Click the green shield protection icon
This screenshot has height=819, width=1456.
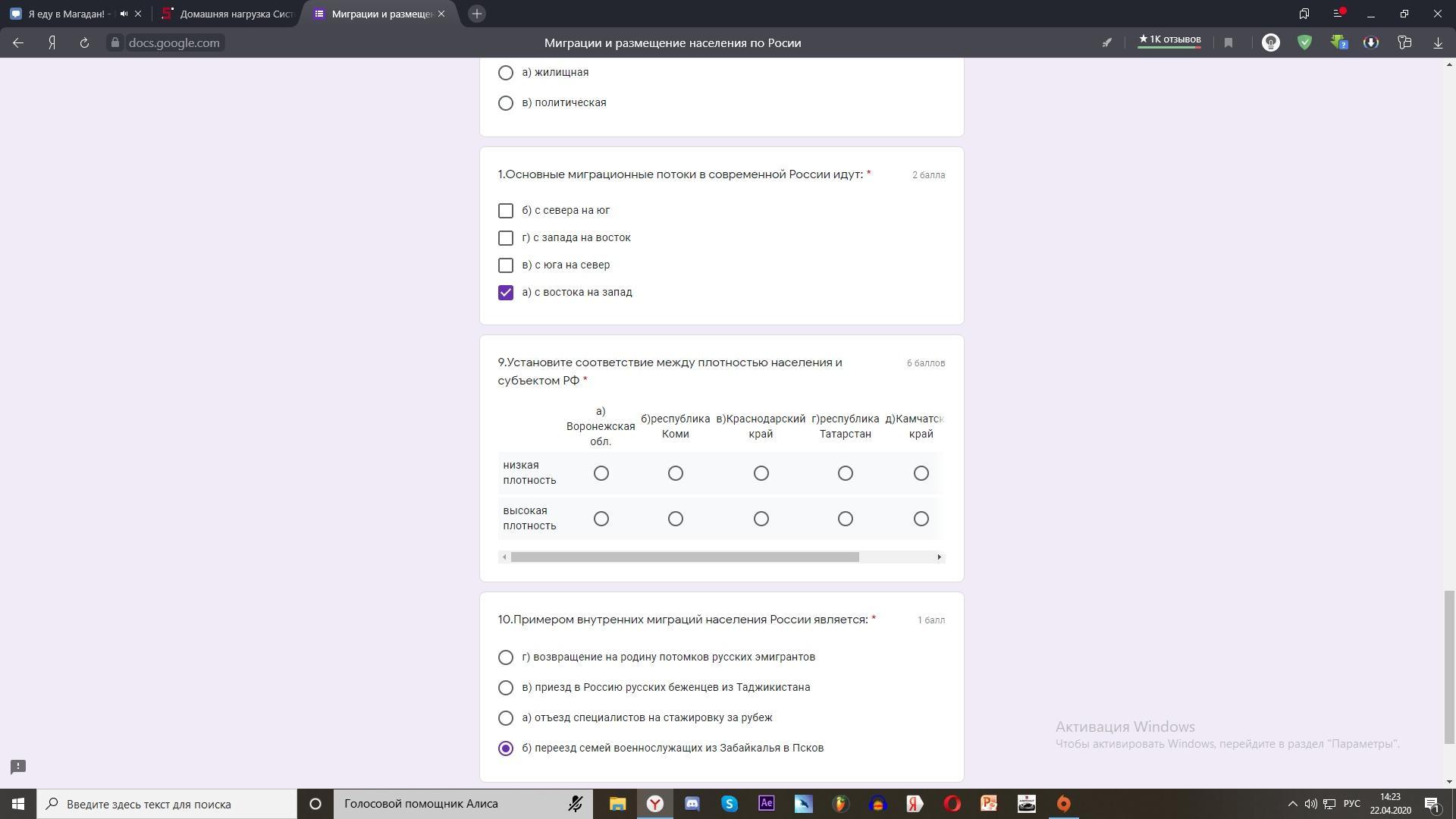pos(1304,43)
